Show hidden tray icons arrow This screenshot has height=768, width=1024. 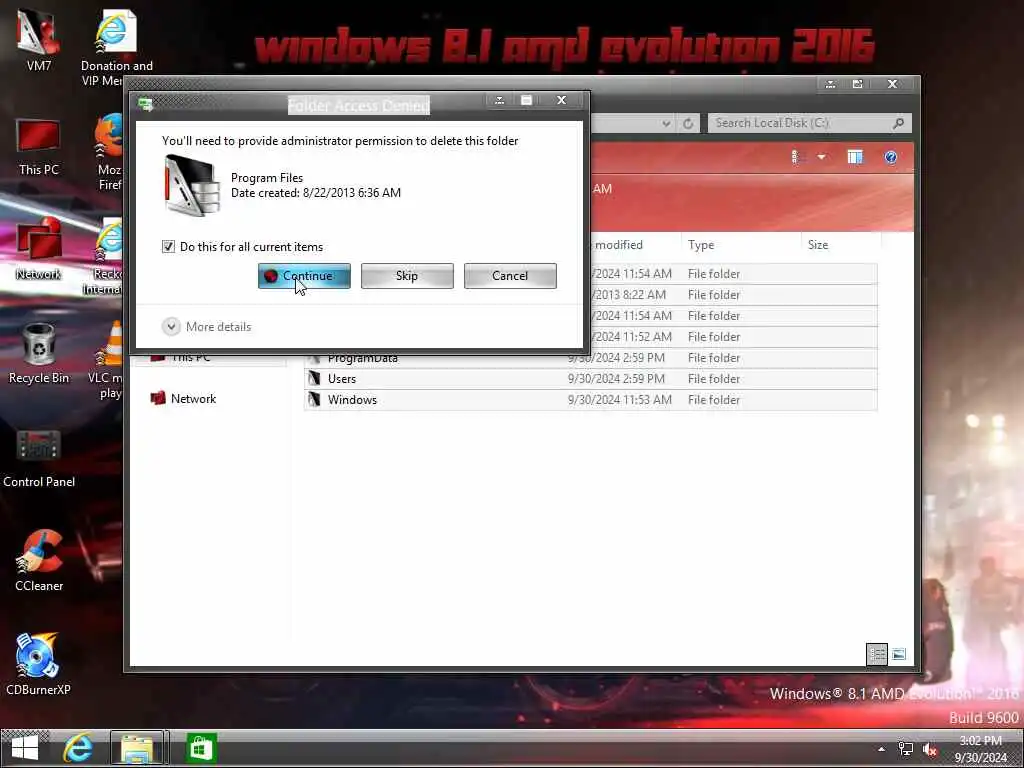click(882, 749)
